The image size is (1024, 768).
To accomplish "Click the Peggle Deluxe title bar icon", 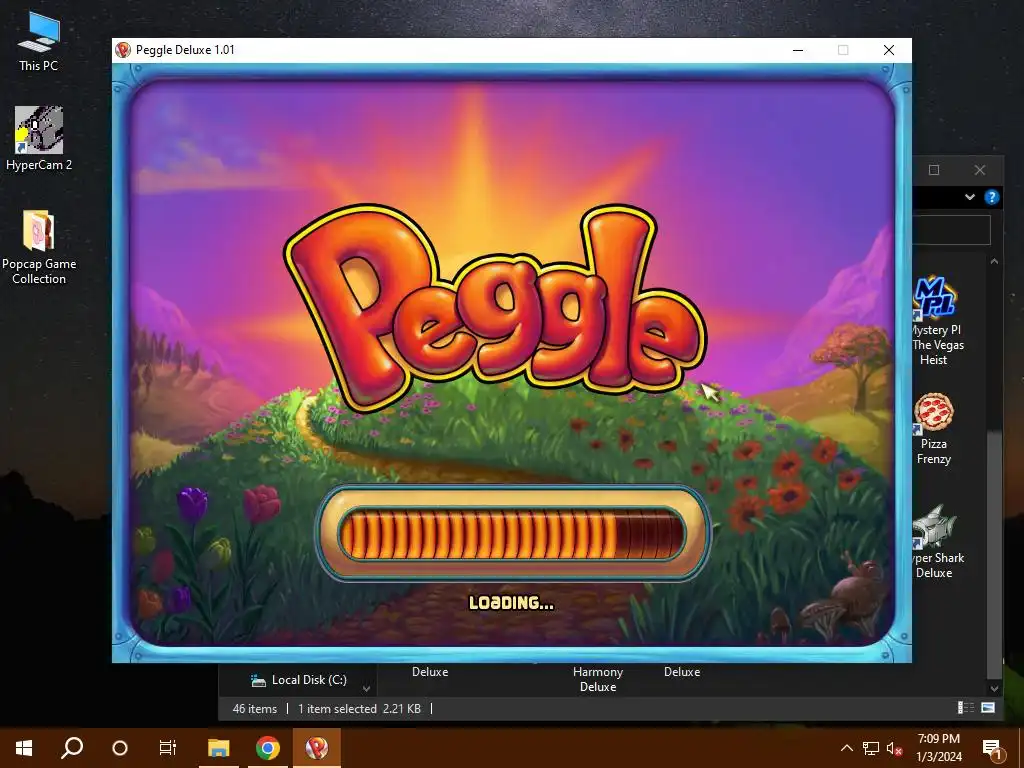I will (123, 50).
